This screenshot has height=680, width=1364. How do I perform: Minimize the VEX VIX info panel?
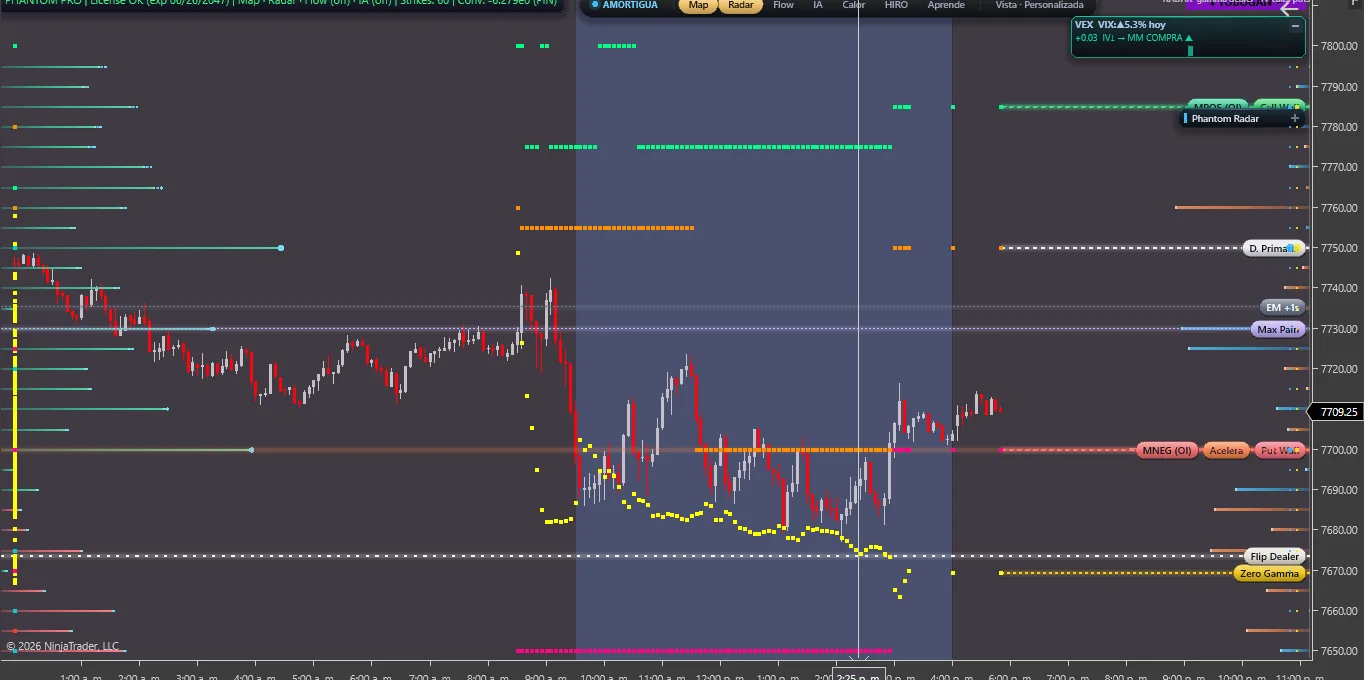[x=1295, y=25]
